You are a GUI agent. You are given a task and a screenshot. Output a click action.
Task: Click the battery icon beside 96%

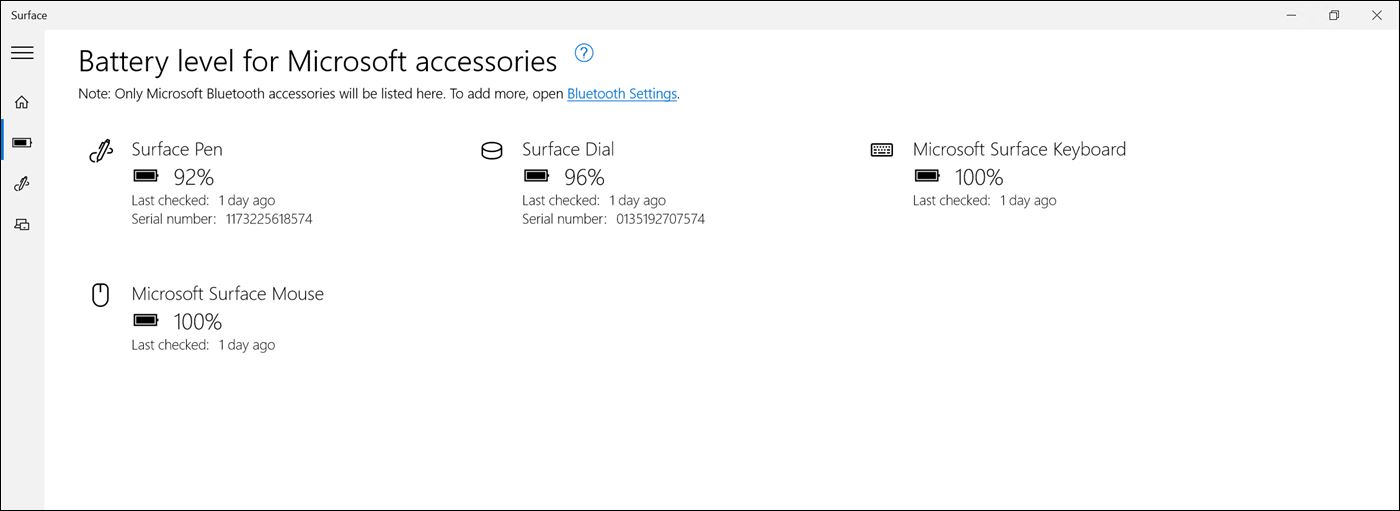(x=537, y=176)
